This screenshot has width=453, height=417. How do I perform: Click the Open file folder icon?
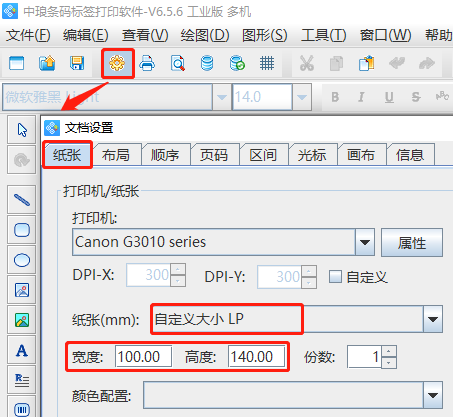point(47,63)
